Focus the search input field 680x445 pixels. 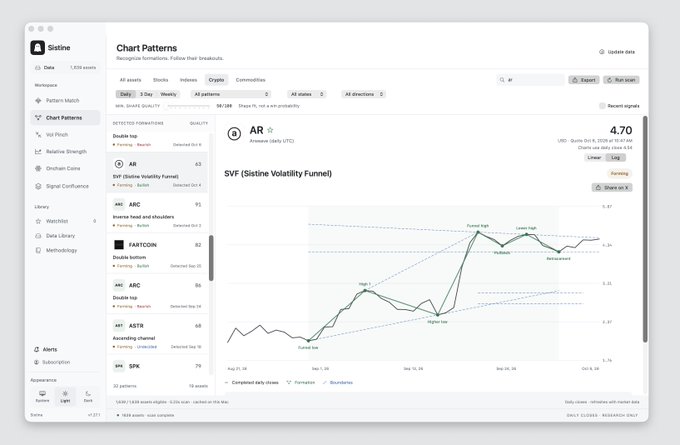click(530, 80)
